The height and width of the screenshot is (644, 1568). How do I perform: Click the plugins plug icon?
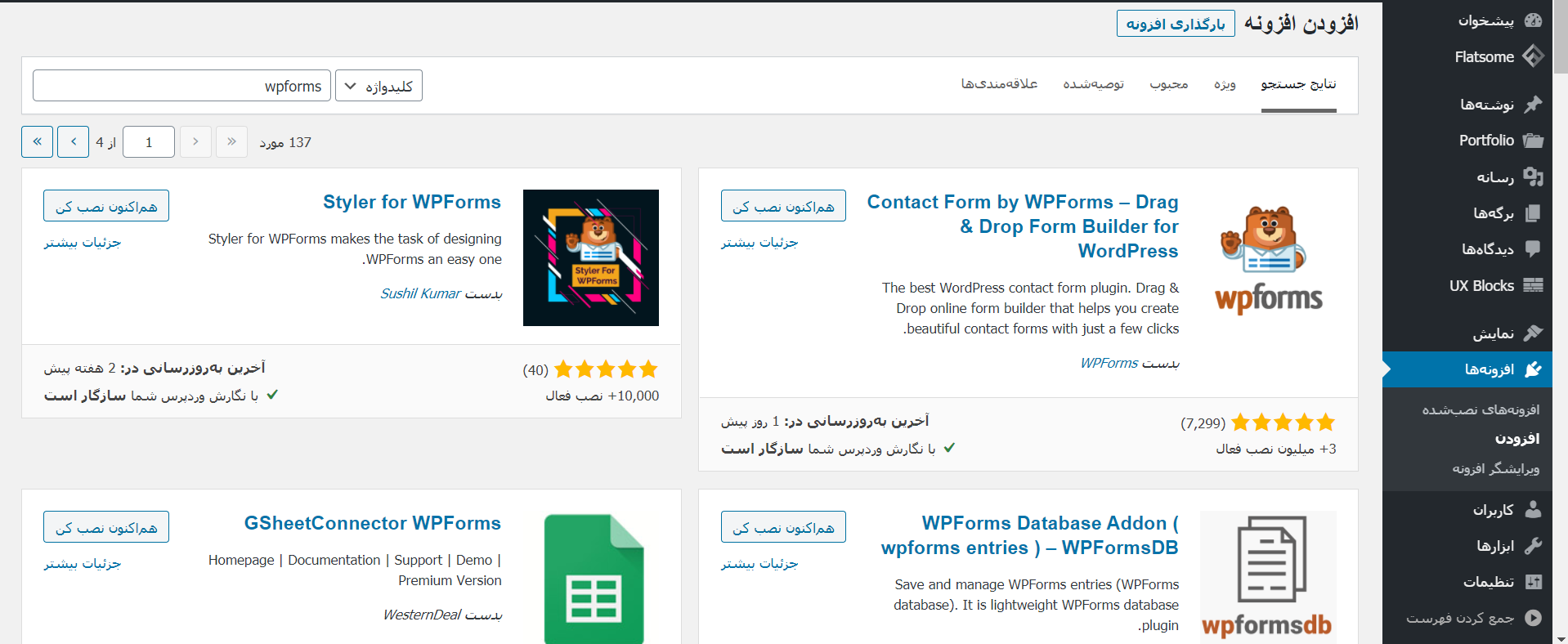click(x=1533, y=369)
